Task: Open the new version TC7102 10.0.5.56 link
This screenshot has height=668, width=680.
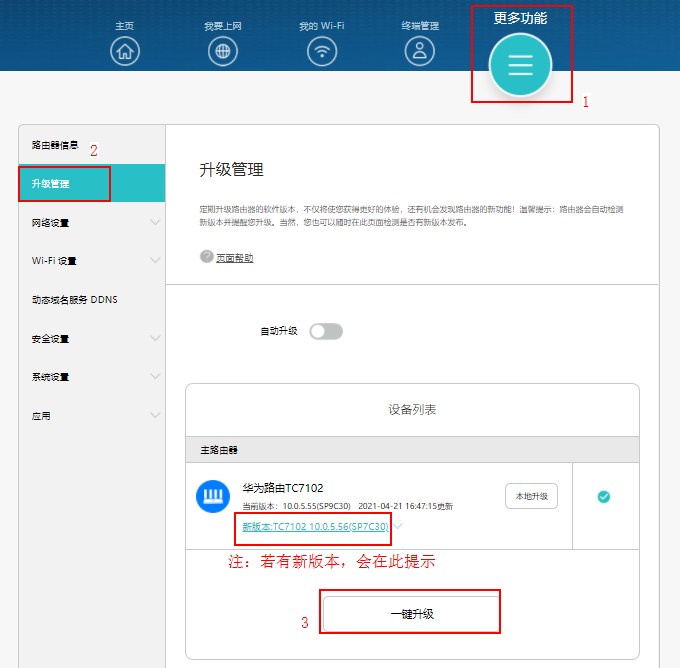Action: tap(314, 526)
